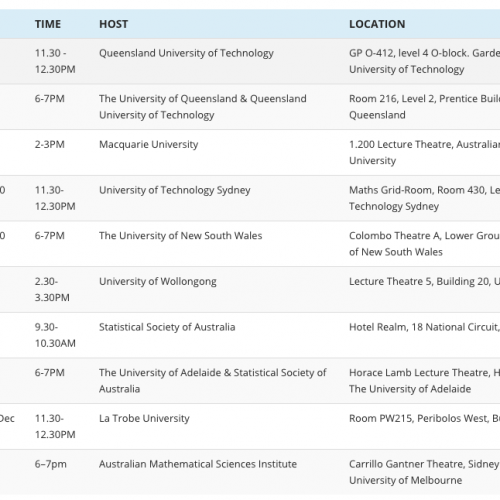This screenshot has height=500, width=500.
Task: Select the Queensland University of Technology host cell
Action: (186, 53)
